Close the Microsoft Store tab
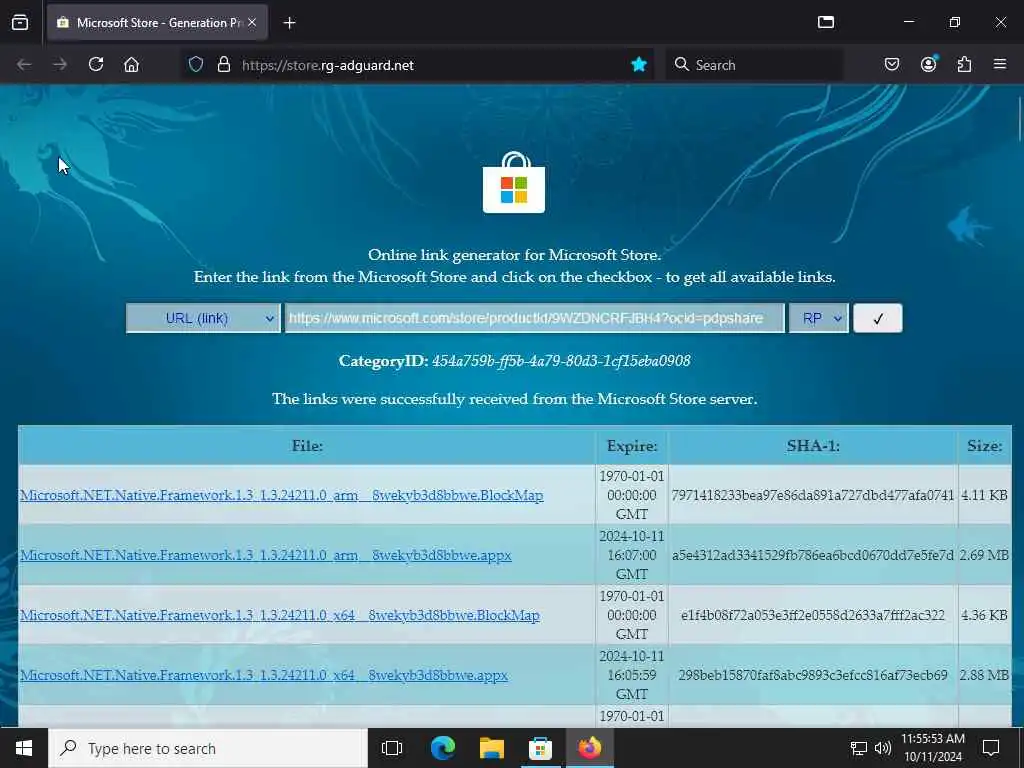This screenshot has width=1024, height=768. [x=252, y=22]
